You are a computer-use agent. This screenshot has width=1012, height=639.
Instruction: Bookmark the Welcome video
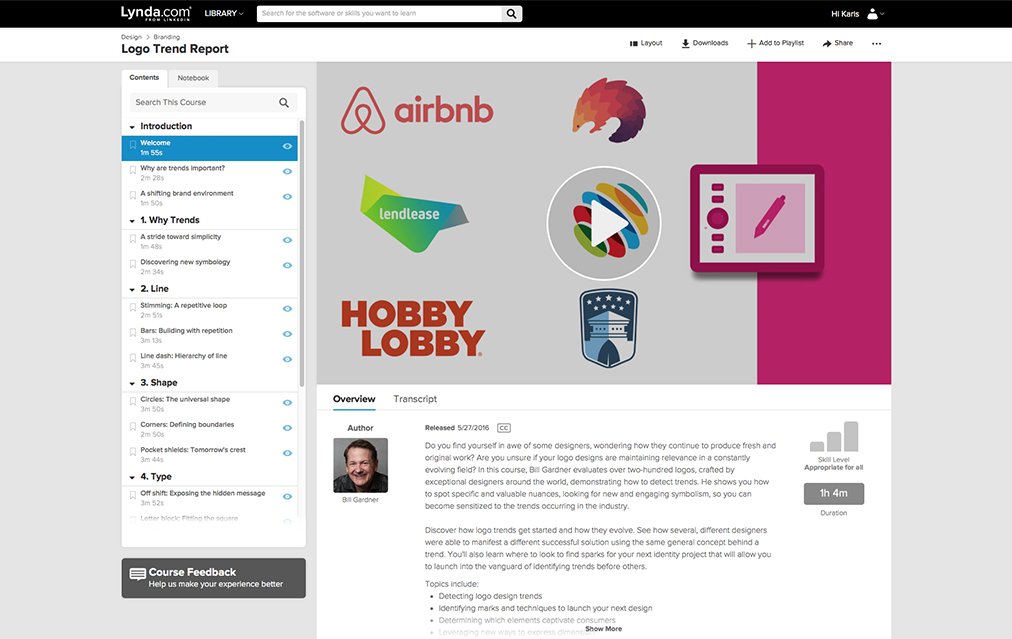point(133,145)
